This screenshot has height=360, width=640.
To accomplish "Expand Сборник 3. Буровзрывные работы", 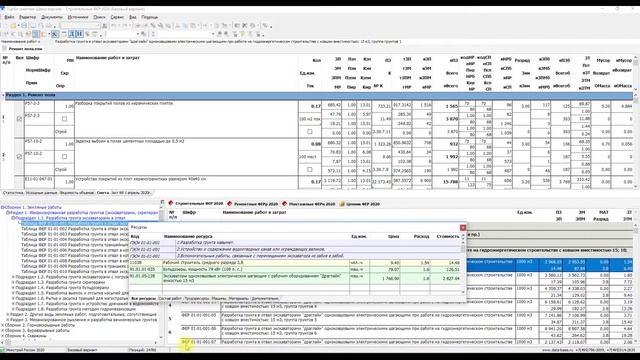I will 2,330.
